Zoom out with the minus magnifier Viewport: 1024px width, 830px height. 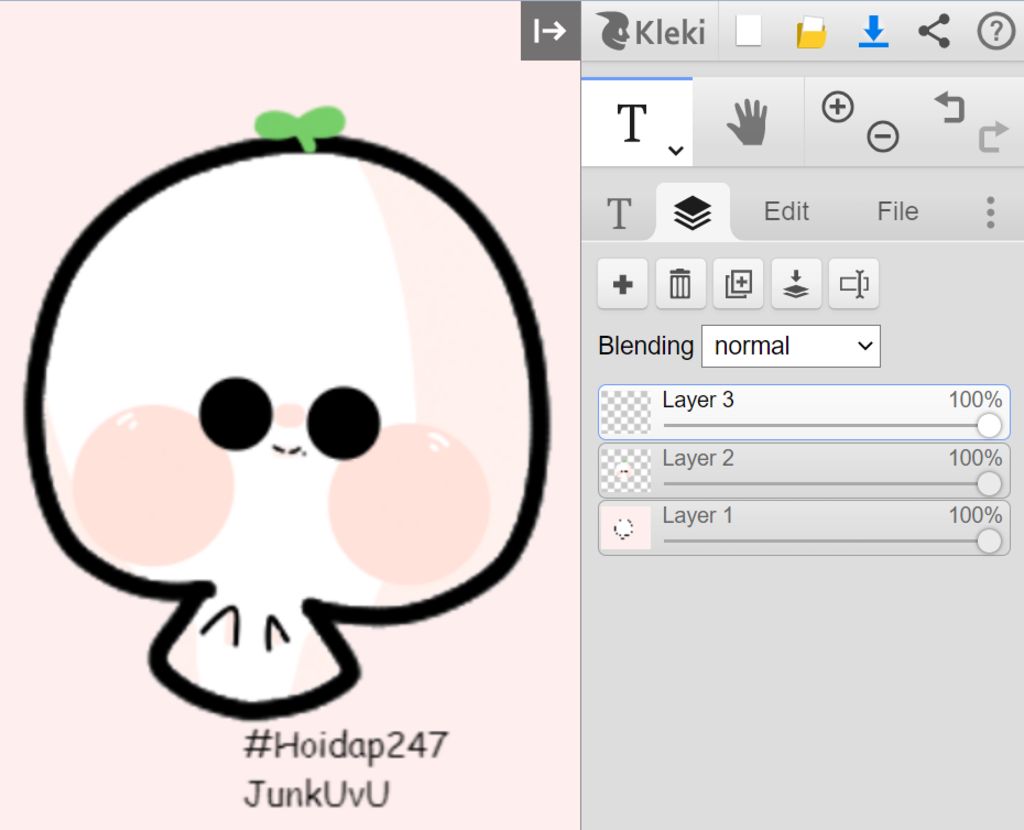pyautogui.click(x=882, y=137)
